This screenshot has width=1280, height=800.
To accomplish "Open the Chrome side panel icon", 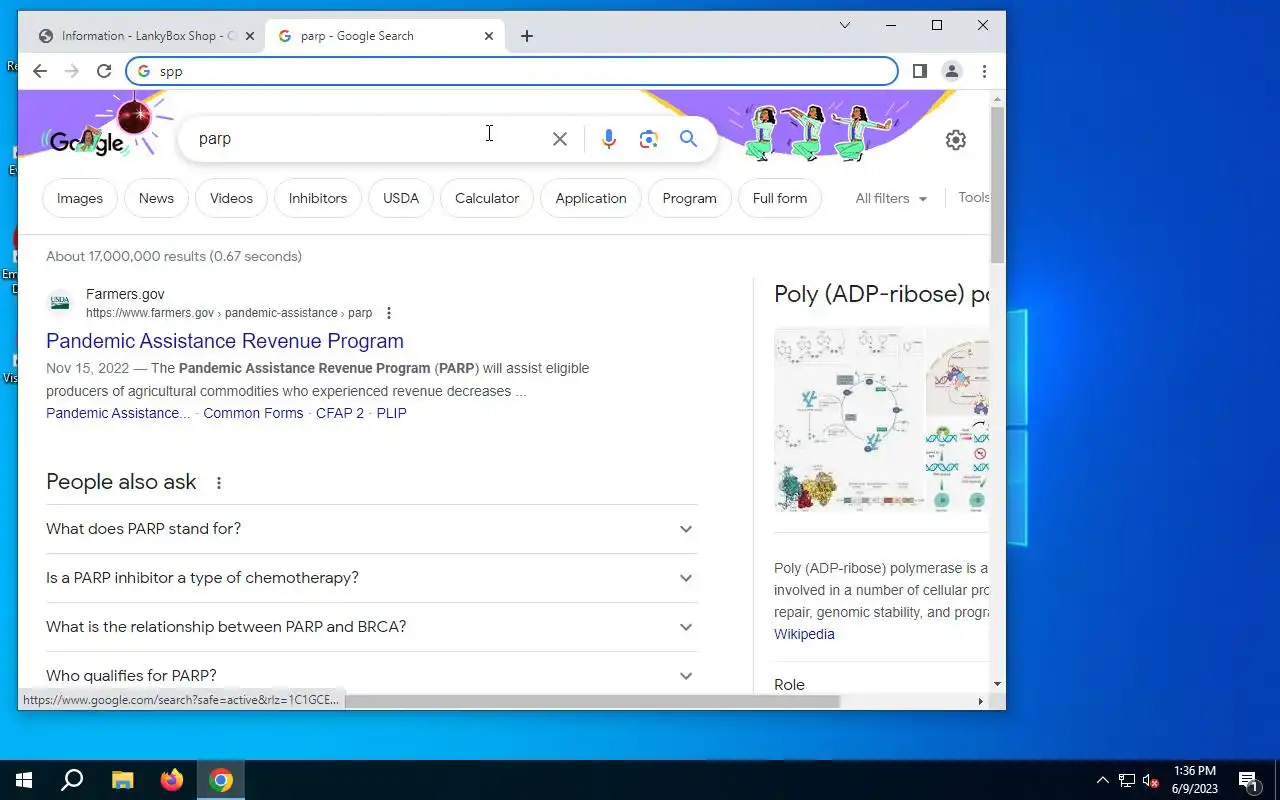I will pos(920,71).
